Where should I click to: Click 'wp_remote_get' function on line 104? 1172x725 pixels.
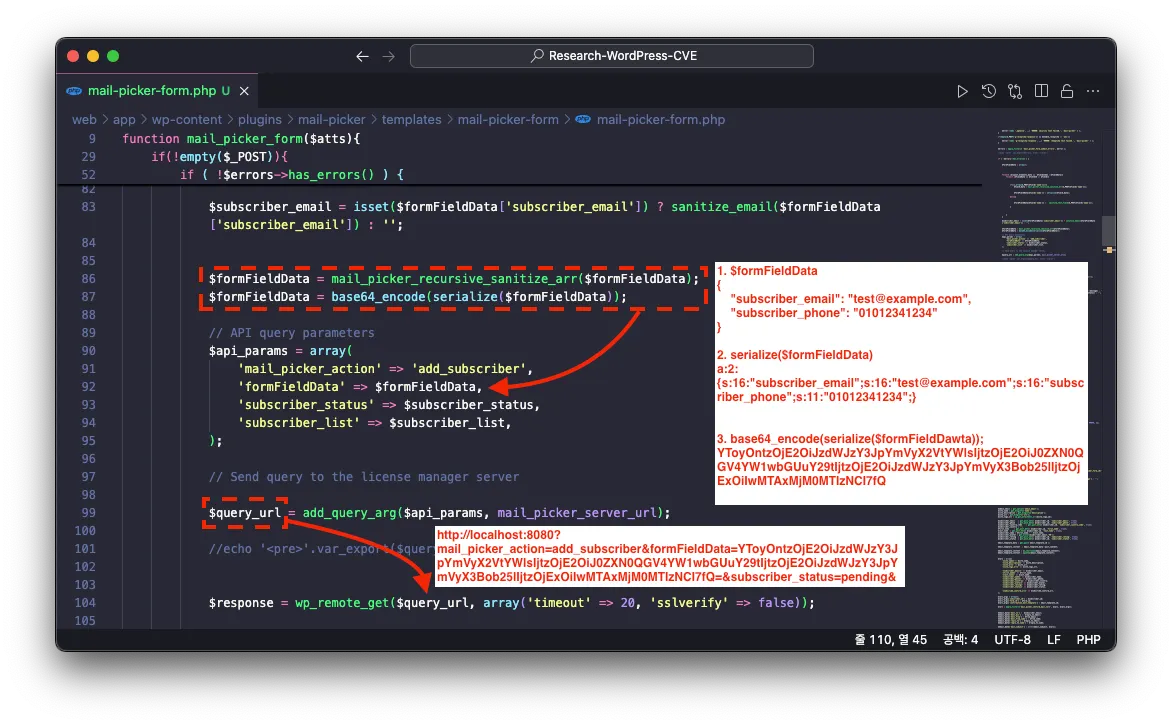(x=342, y=602)
